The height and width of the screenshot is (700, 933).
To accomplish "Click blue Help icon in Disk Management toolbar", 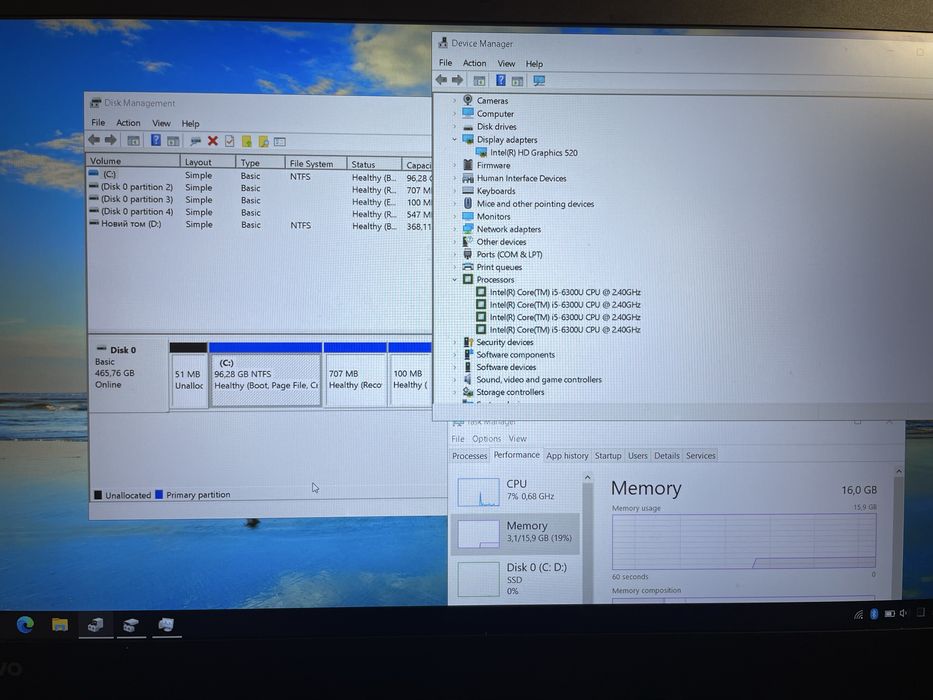I will click(x=155, y=140).
